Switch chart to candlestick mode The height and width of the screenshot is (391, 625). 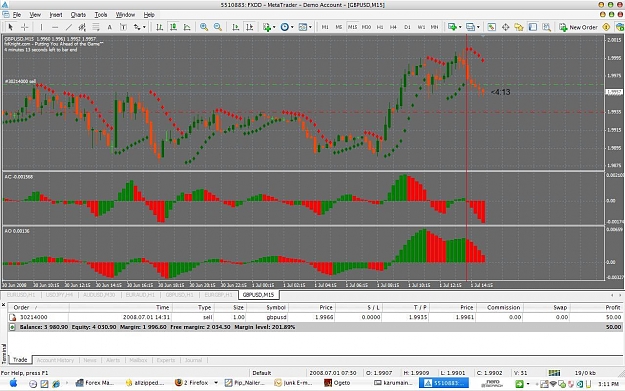point(173,27)
